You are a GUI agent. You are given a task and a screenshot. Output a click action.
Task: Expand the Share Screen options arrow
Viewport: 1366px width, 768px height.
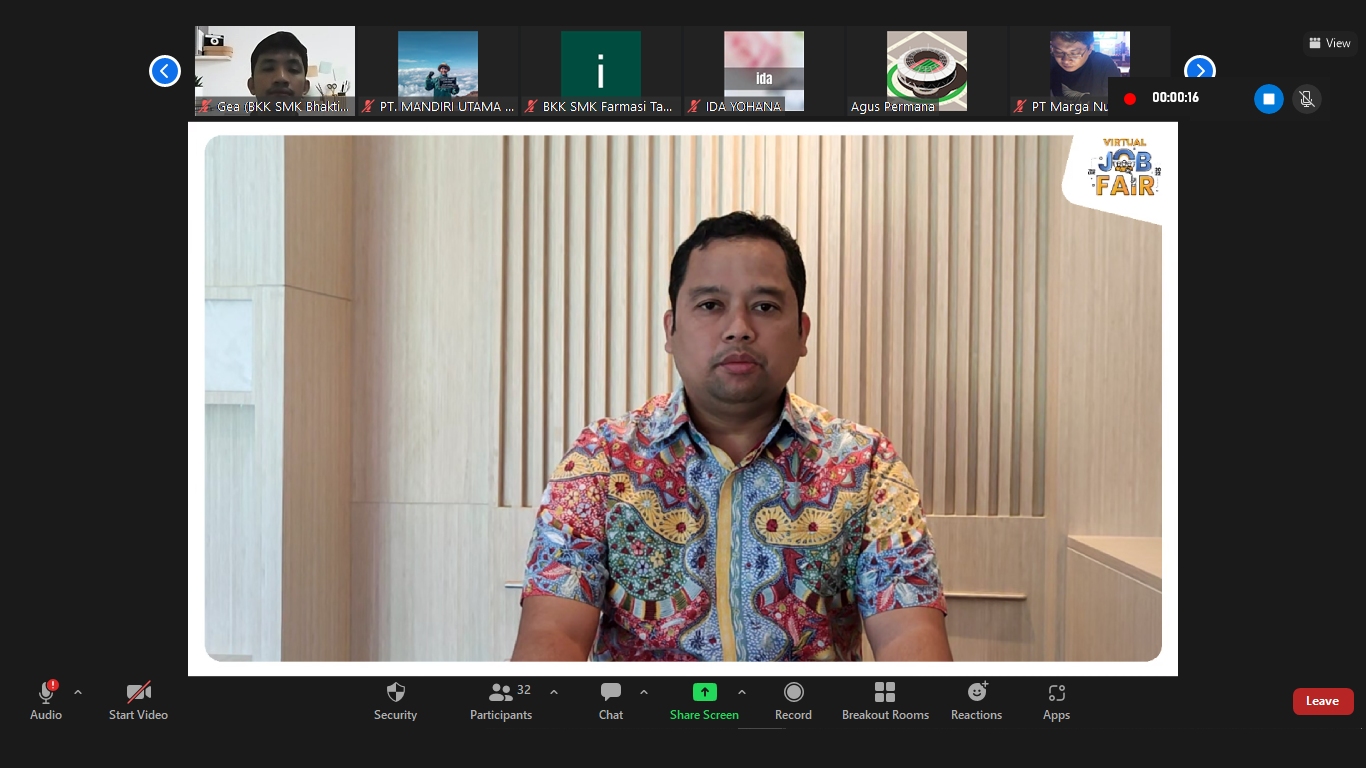741,692
